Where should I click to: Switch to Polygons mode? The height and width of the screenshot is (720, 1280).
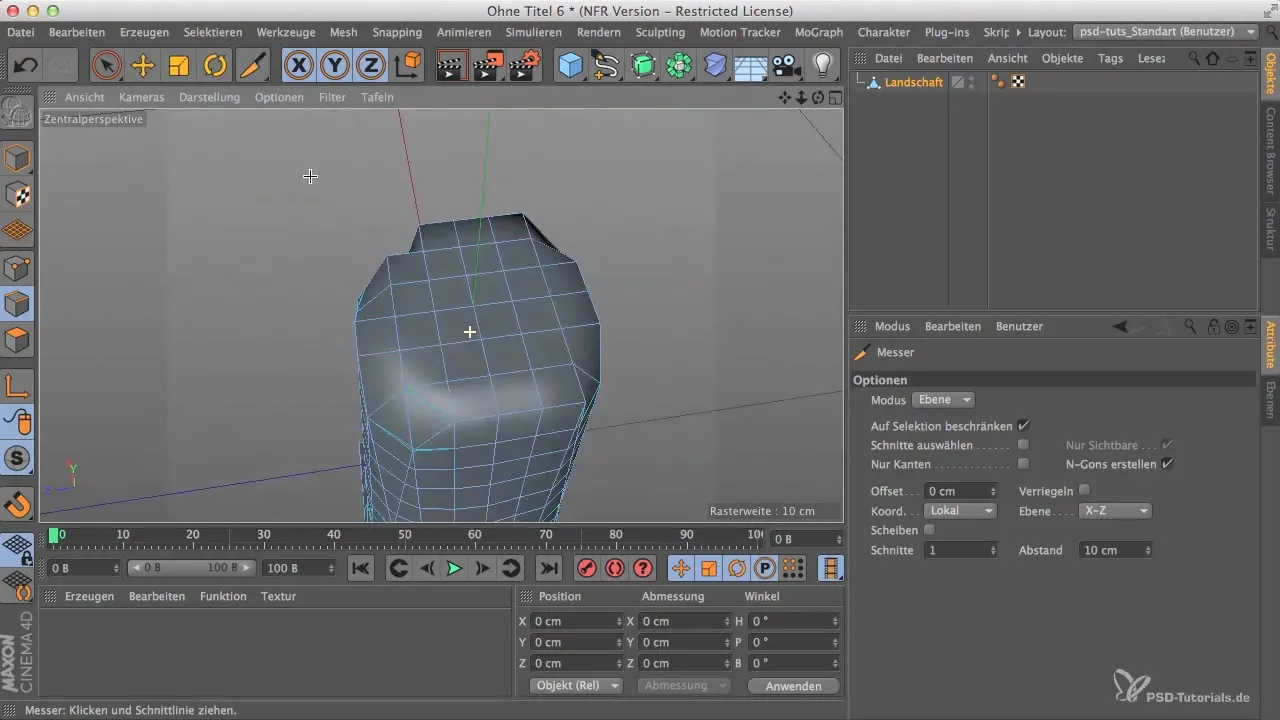[17, 340]
